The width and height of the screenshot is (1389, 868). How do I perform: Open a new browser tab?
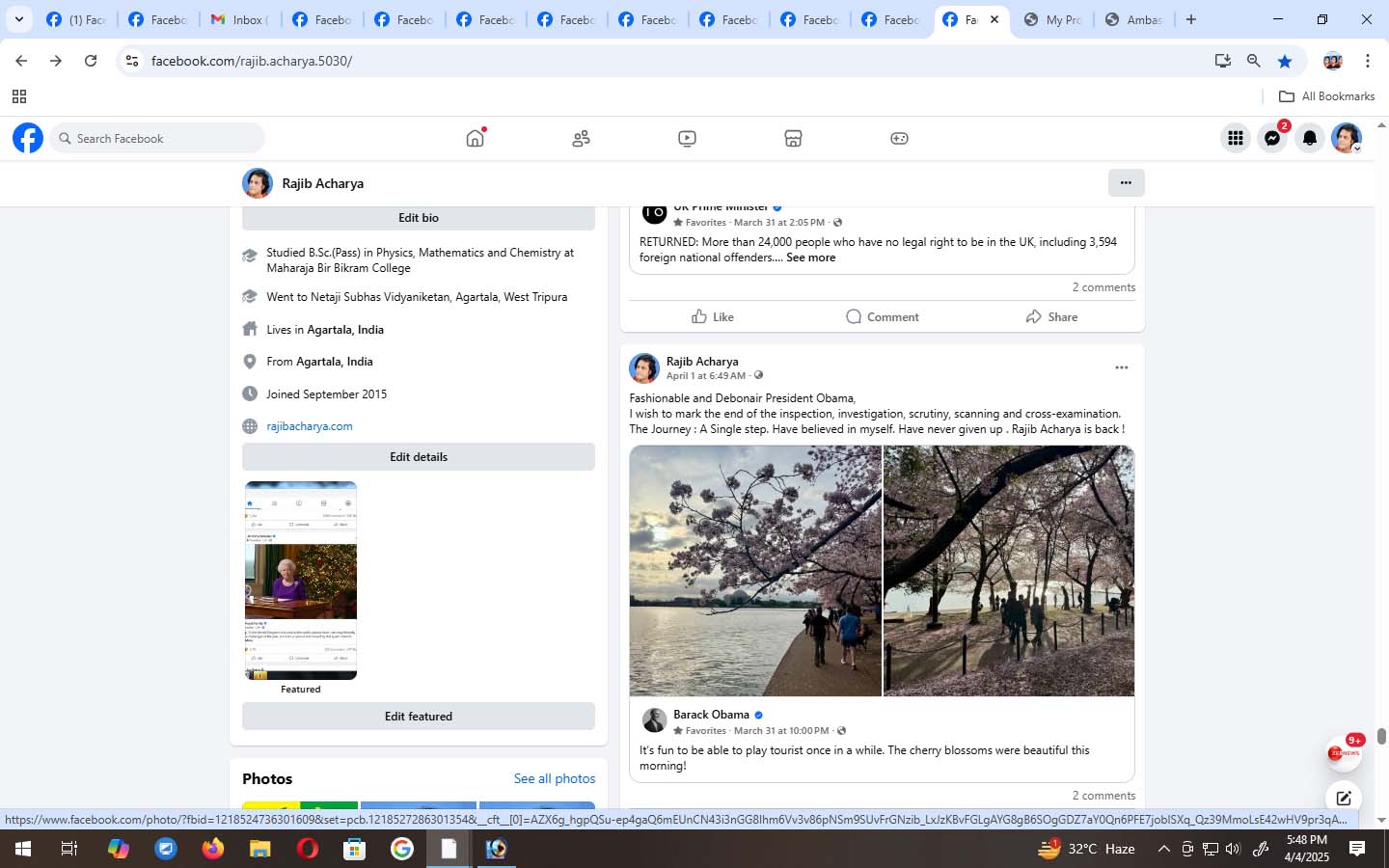(x=1191, y=19)
